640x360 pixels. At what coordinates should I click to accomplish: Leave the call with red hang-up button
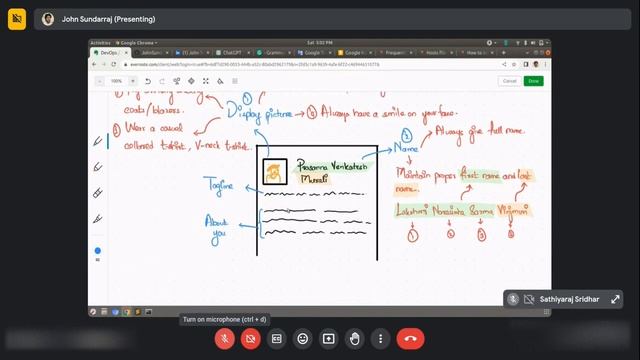click(410, 339)
